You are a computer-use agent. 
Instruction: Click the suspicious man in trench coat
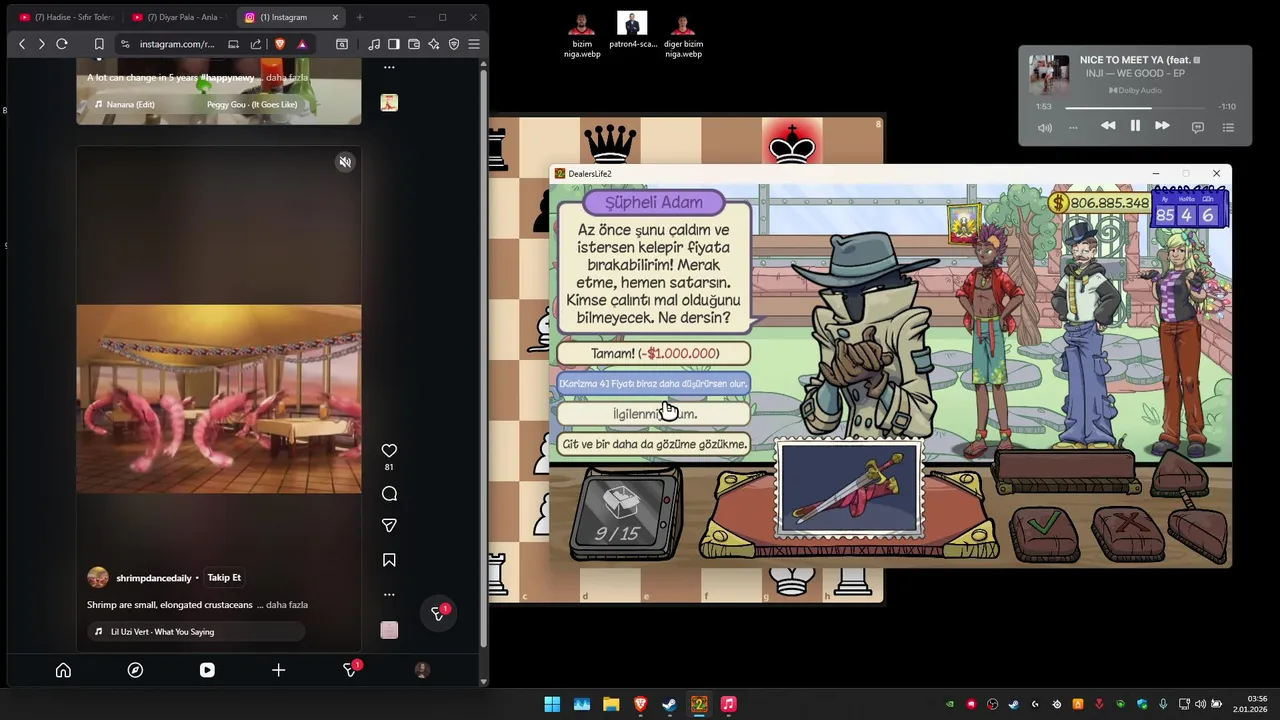[x=865, y=335]
